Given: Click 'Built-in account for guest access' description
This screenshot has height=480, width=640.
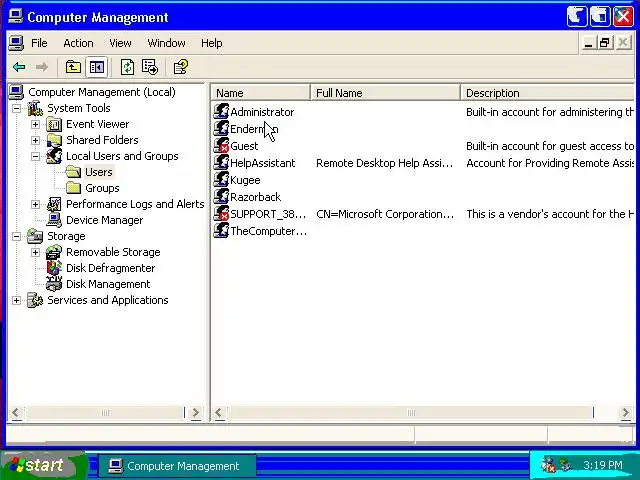Looking at the screenshot, I should 550,146.
